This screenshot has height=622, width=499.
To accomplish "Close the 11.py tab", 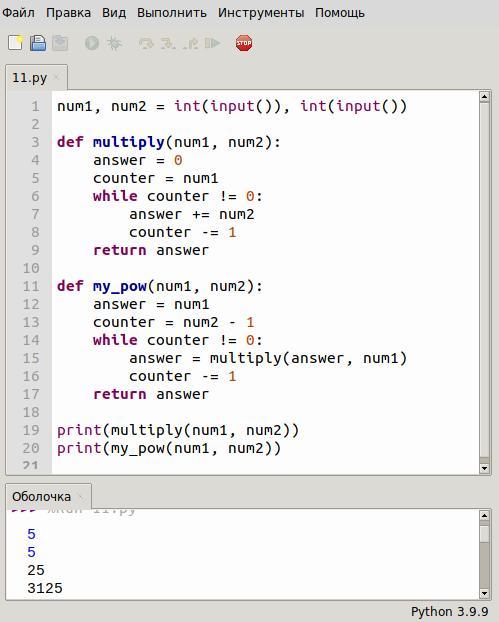I will pyautogui.click(x=56, y=77).
